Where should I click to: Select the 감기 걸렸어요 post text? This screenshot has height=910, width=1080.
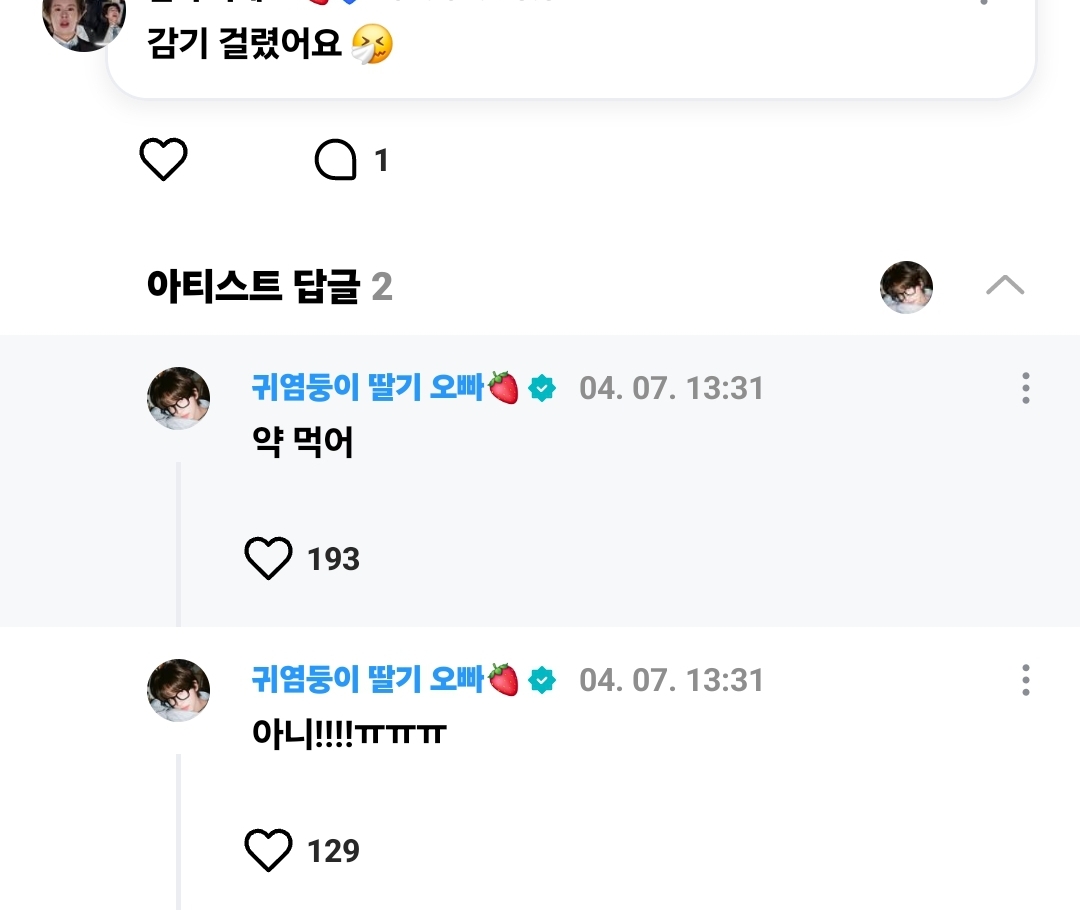pos(245,44)
